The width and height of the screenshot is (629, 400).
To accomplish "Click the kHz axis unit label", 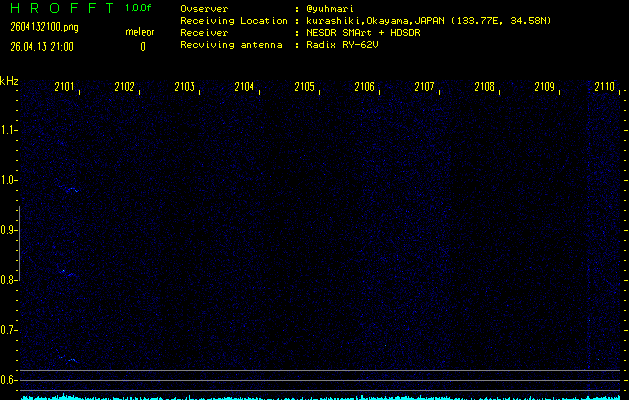I will pos(9,81).
